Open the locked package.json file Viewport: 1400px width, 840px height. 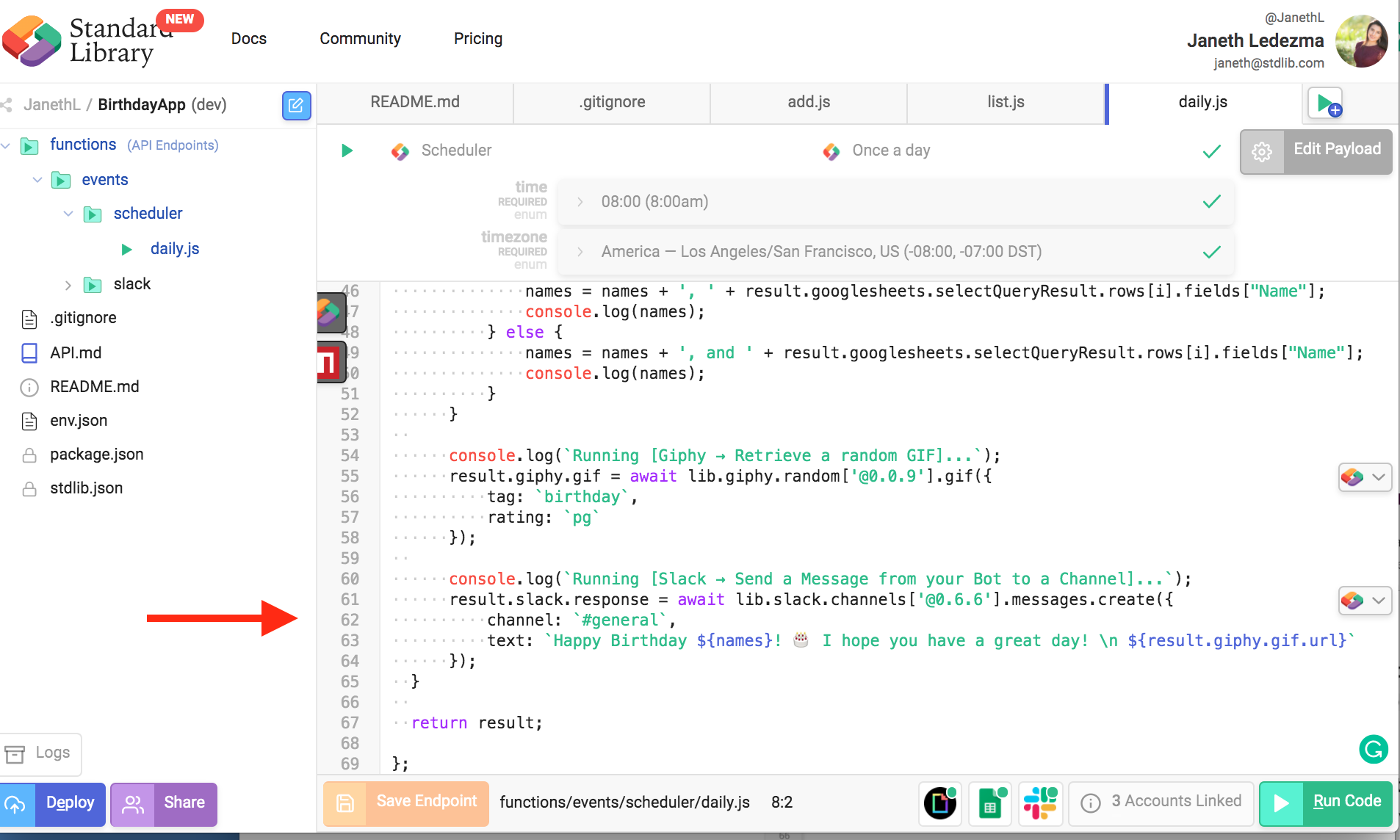click(97, 455)
